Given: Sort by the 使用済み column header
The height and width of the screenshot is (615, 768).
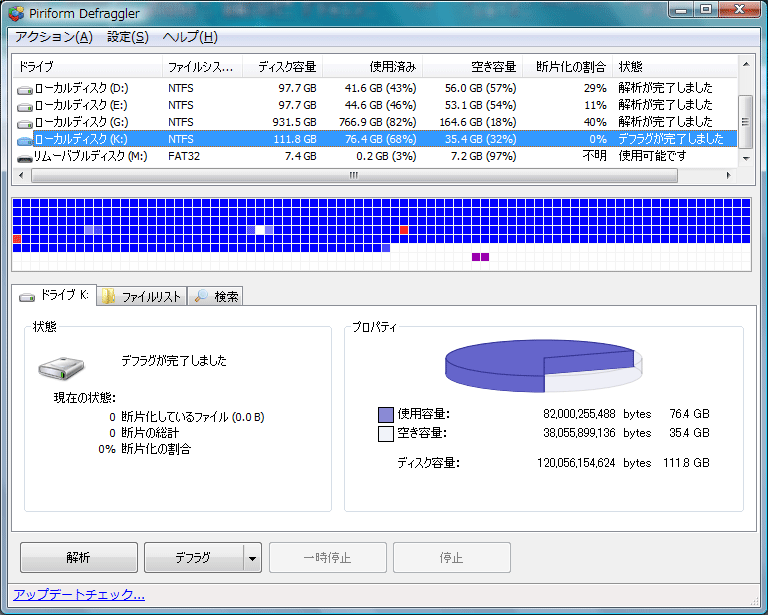Looking at the screenshot, I should (373, 67).
